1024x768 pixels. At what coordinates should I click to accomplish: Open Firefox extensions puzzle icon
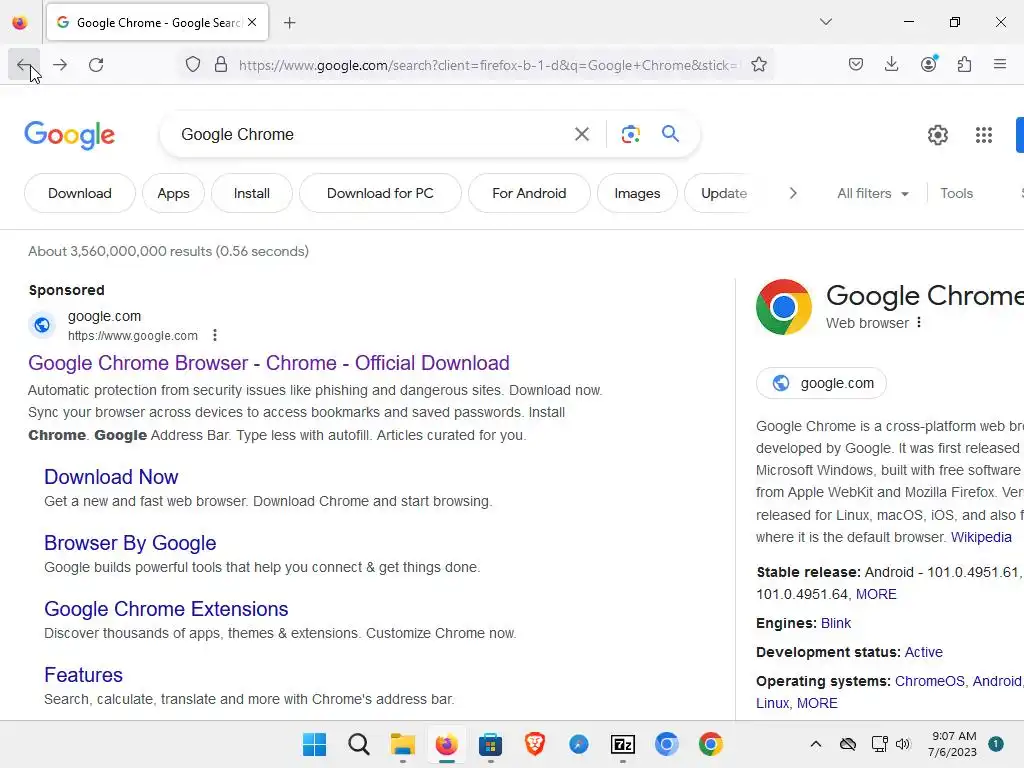pyautogui.click(x=964, y=65)
